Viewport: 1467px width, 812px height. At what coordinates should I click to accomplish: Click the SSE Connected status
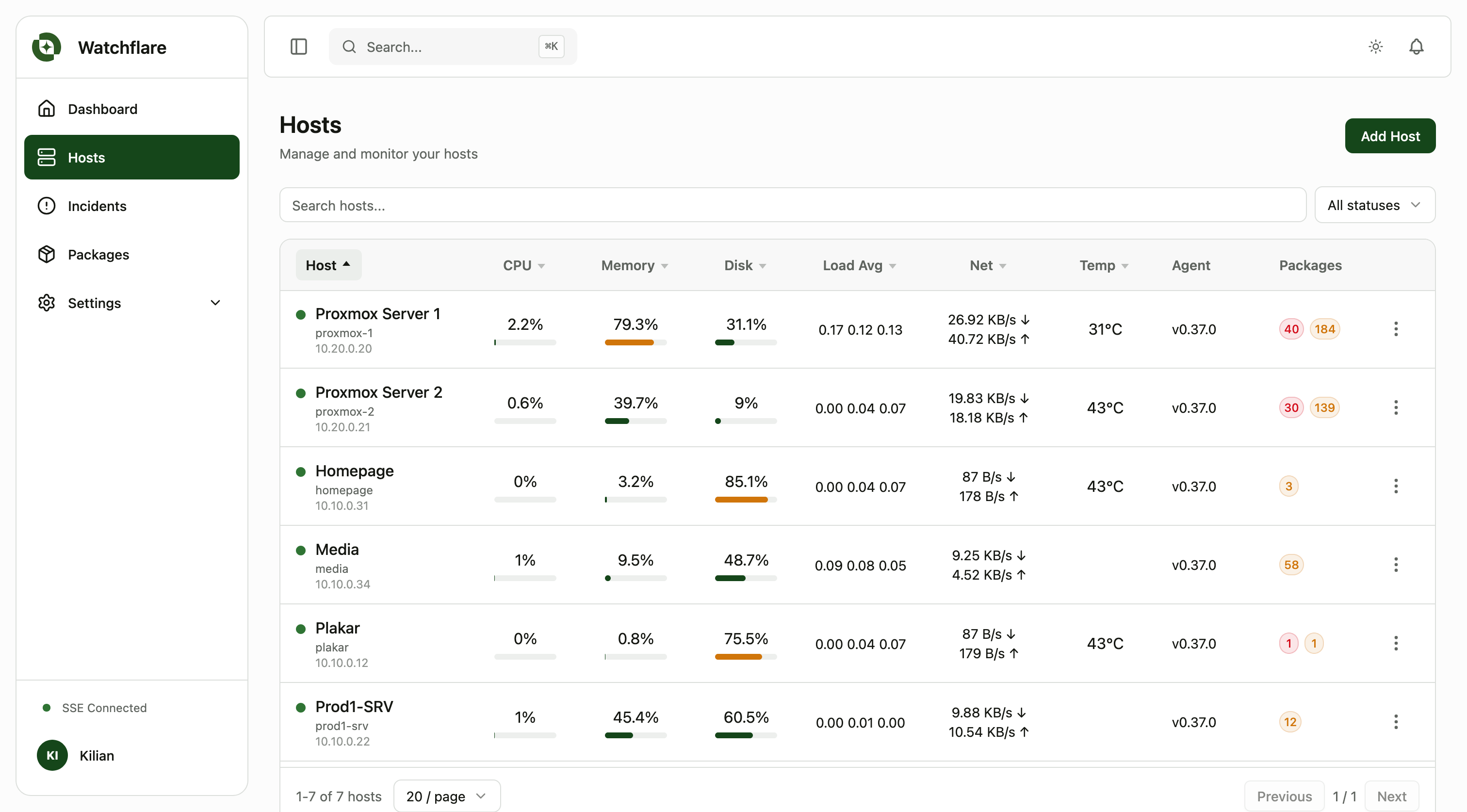[95, 708]
